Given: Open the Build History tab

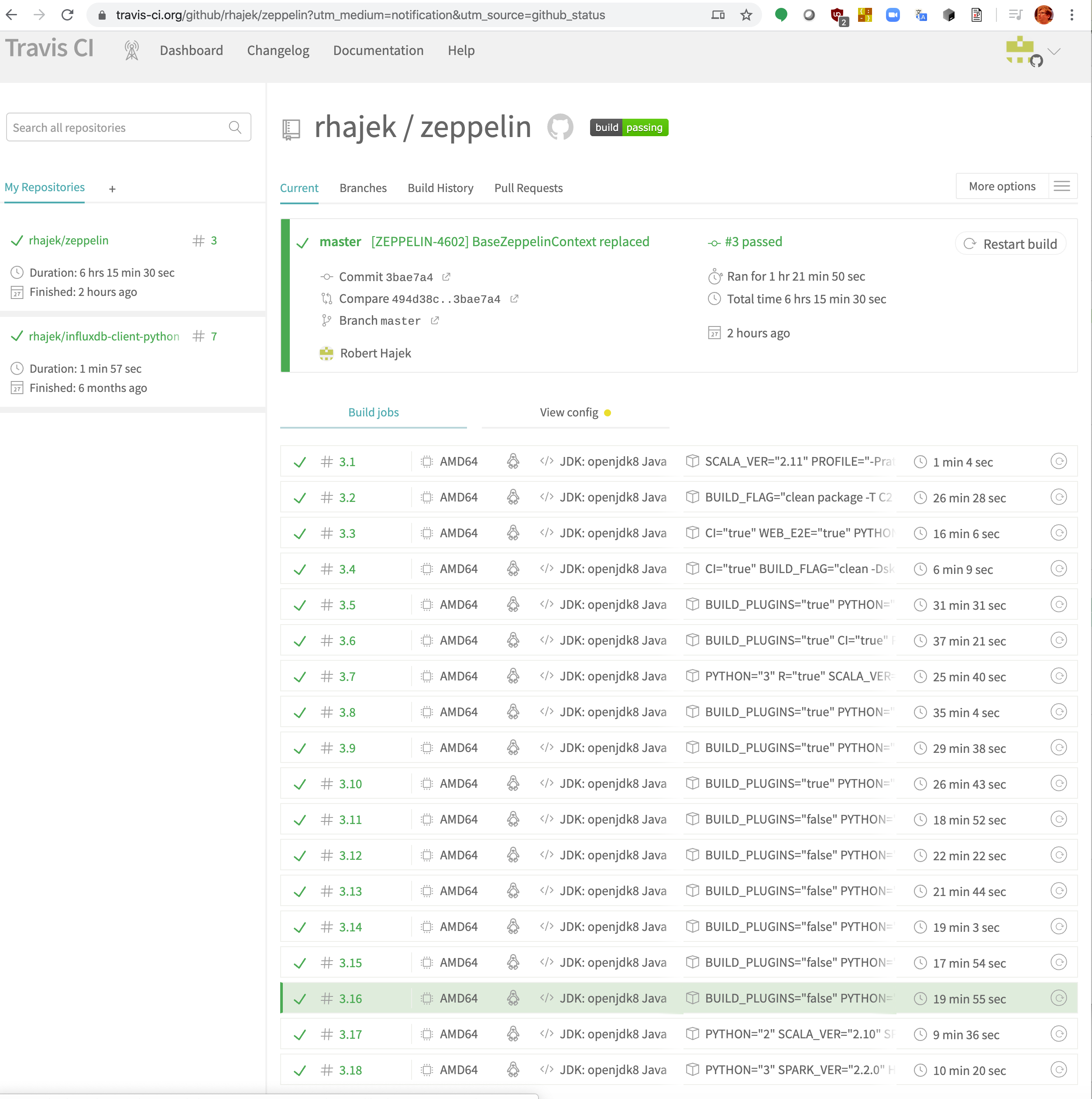Looking at the screenshot, I should tap(440, 188).
